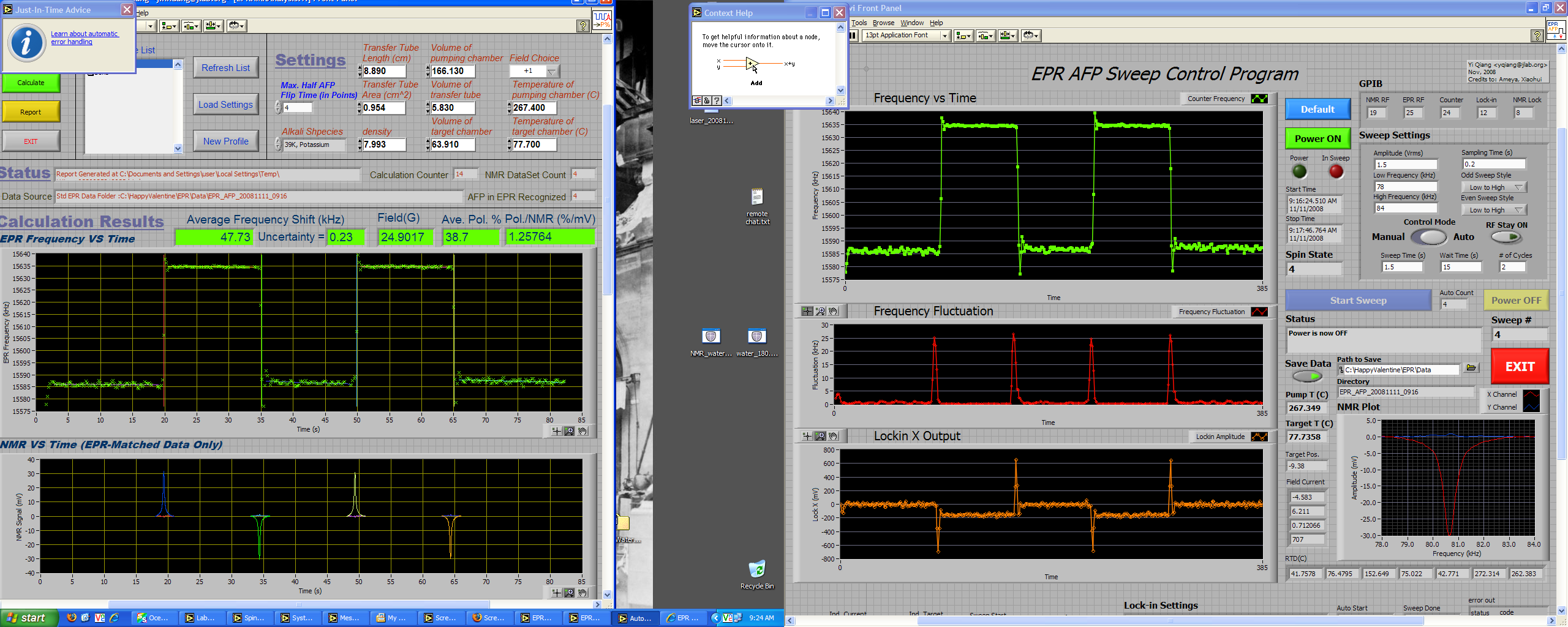Show context help in Sweep window toolbar
Screen dimensions: 1568x627
(x=1536, y=36)
